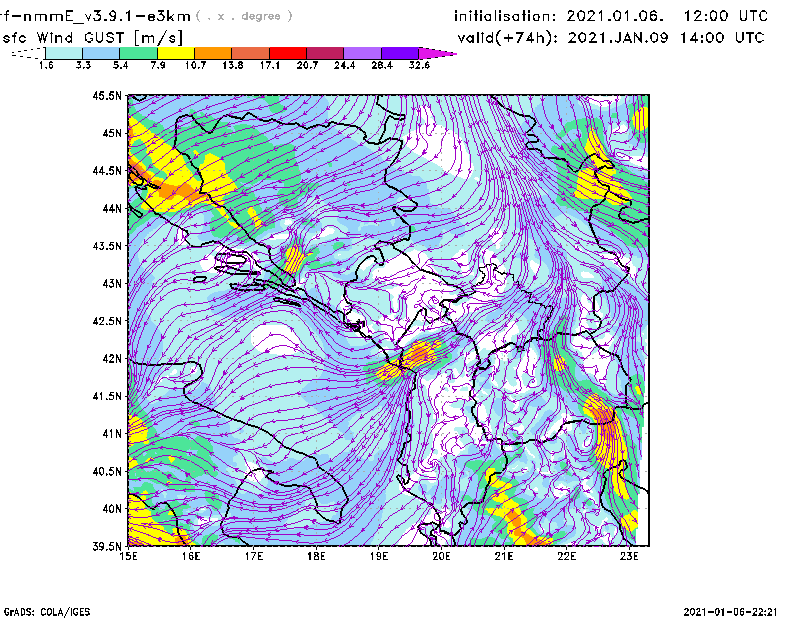Click the '42N' latitude label
The width and height of the screenshot is (800, 618).
point(112,359)
